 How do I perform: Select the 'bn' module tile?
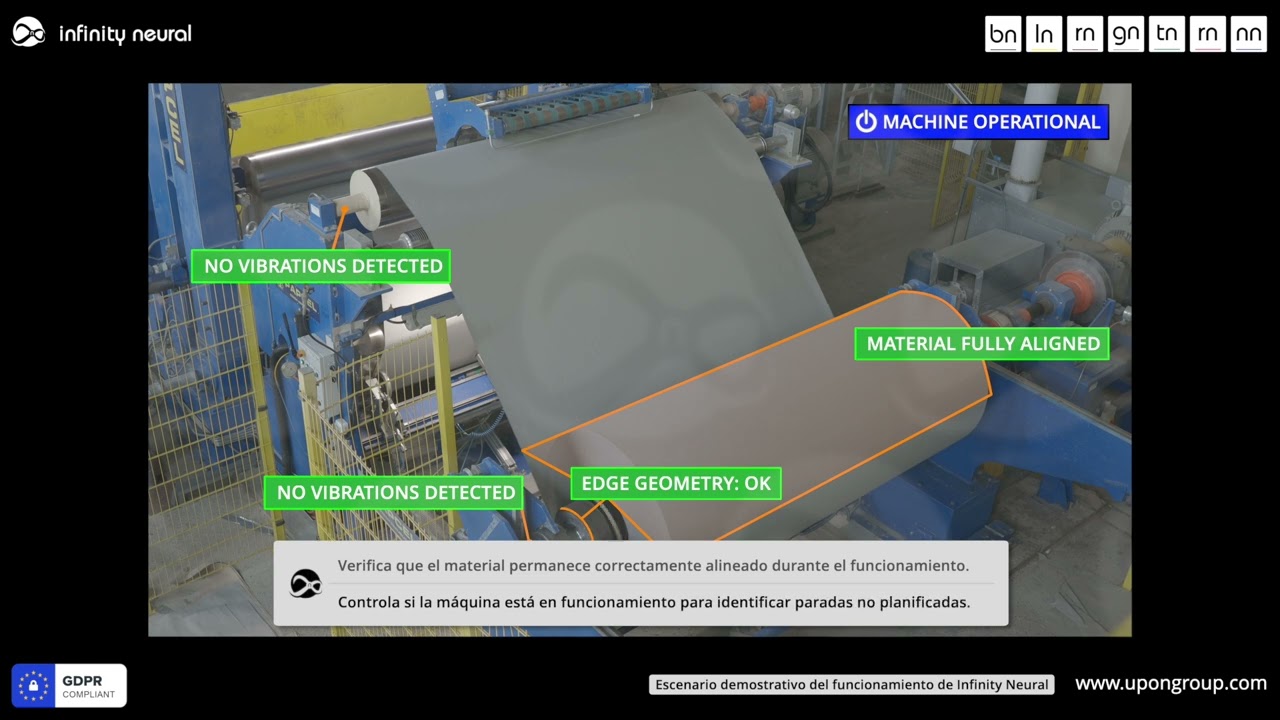pyautogui.click(x=1003, y=34)
